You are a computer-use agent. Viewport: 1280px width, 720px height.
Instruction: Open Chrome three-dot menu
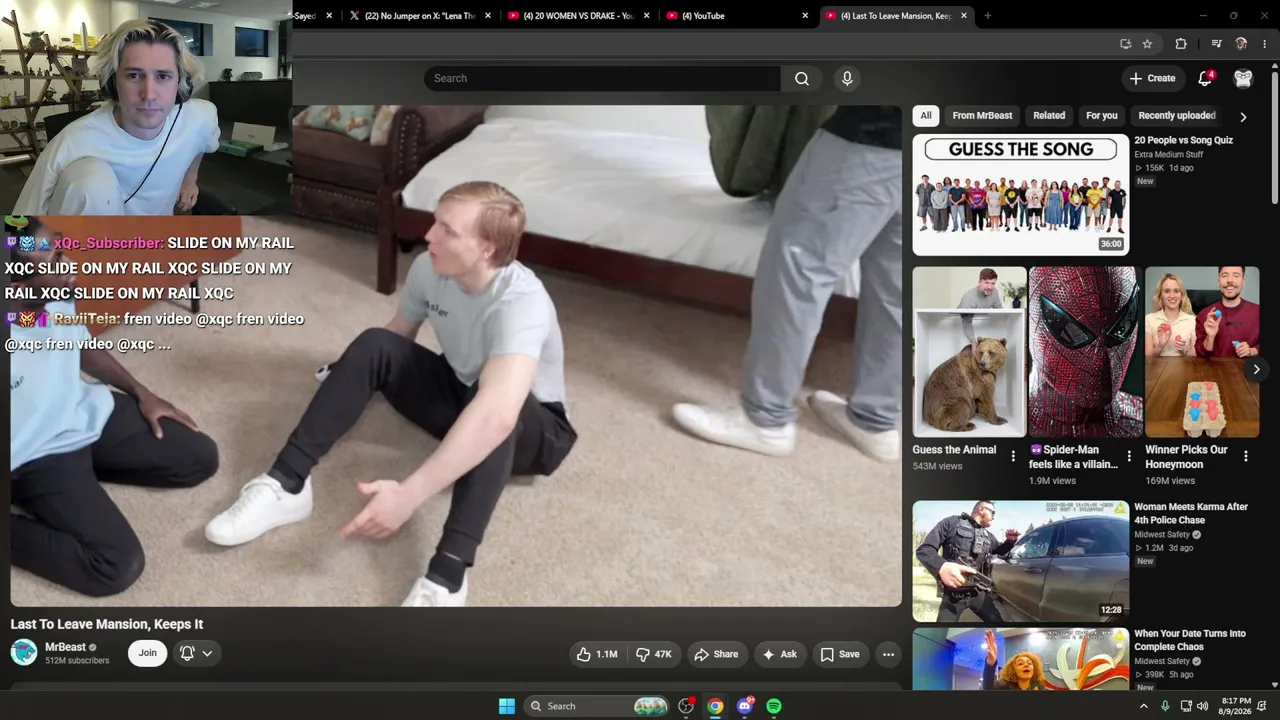[1265, 44]
